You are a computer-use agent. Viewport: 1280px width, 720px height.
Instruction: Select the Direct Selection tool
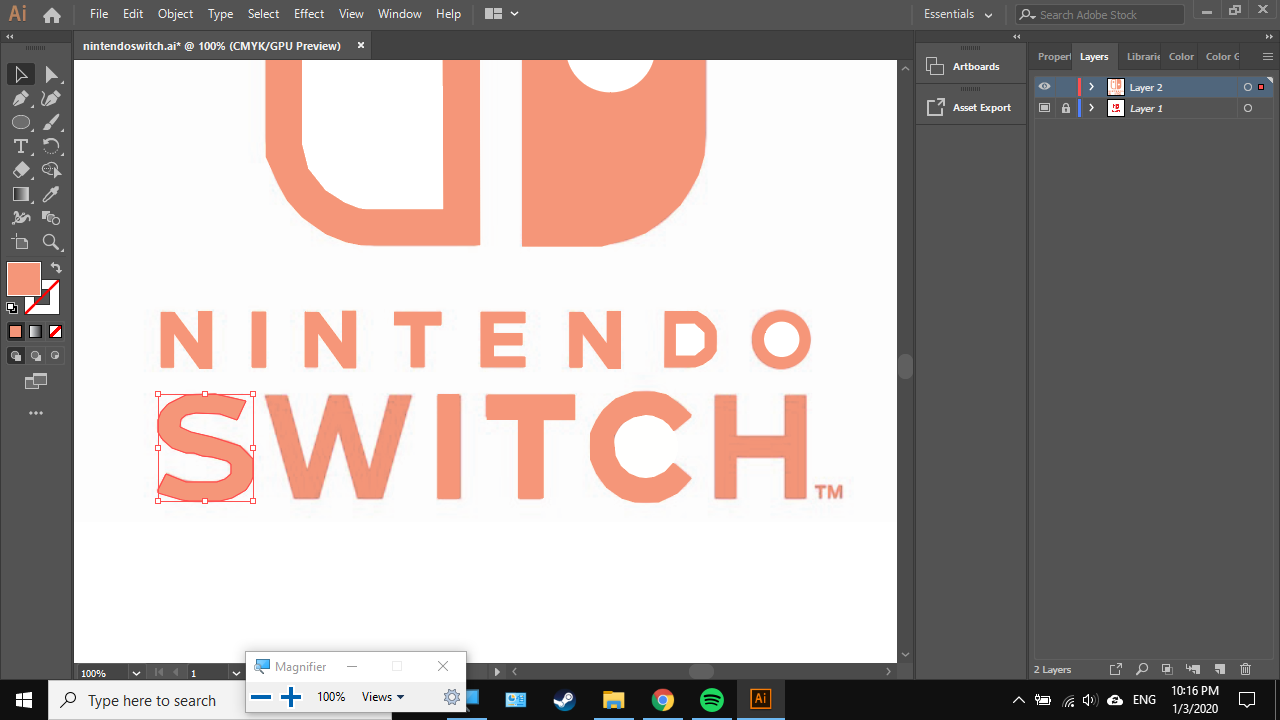point(52,75)
